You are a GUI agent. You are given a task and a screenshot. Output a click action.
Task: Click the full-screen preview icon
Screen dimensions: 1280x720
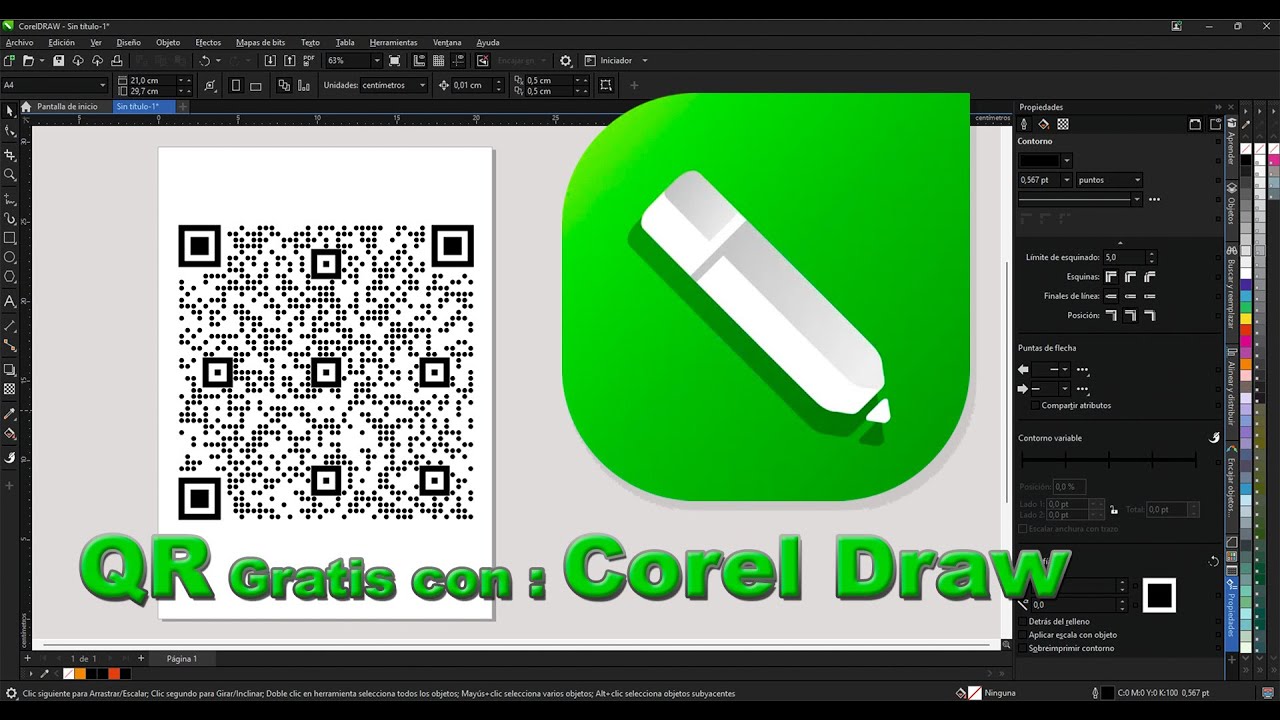[395, 61]
